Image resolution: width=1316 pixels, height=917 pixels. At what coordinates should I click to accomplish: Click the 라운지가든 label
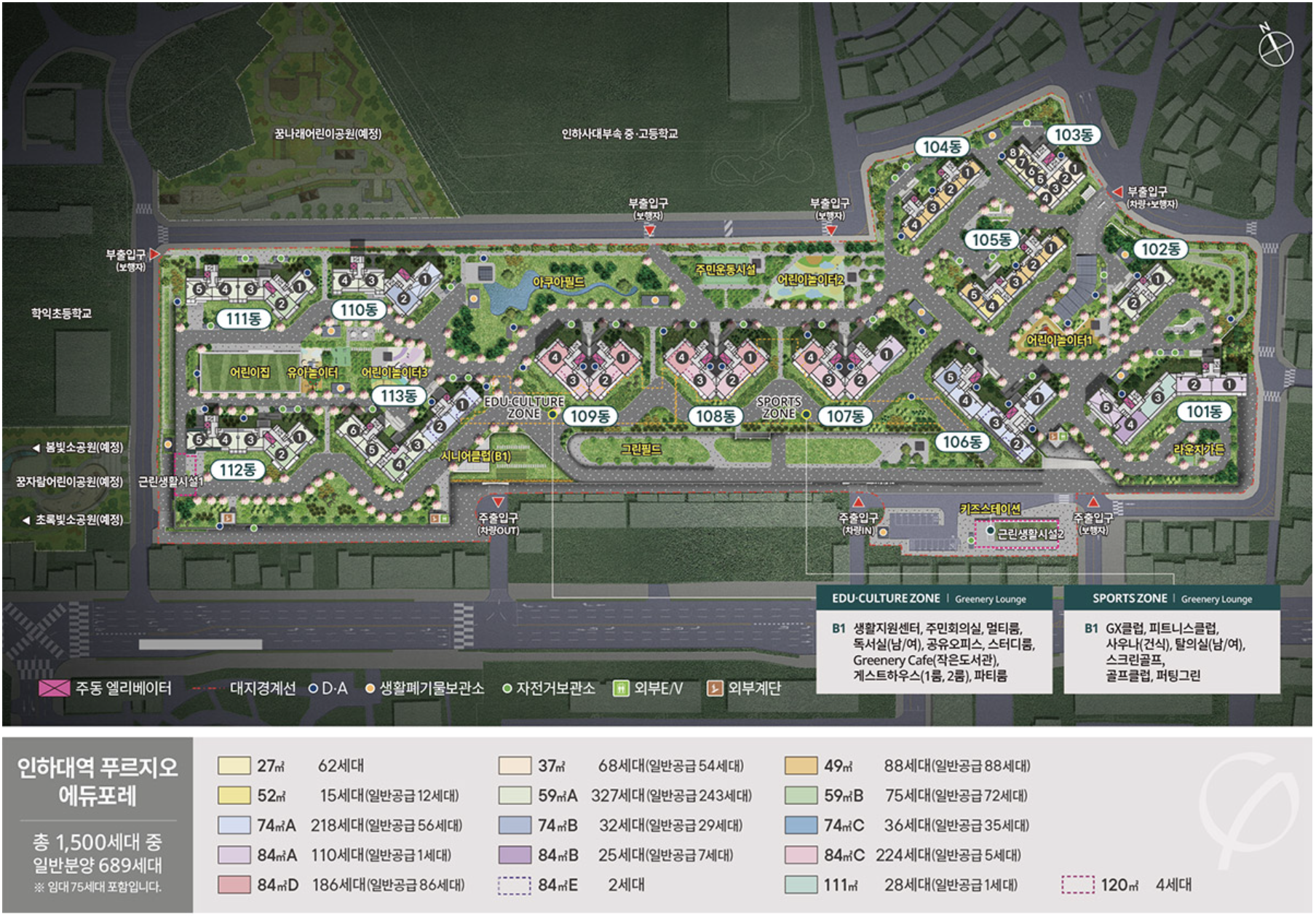[x=1199, y=449]
